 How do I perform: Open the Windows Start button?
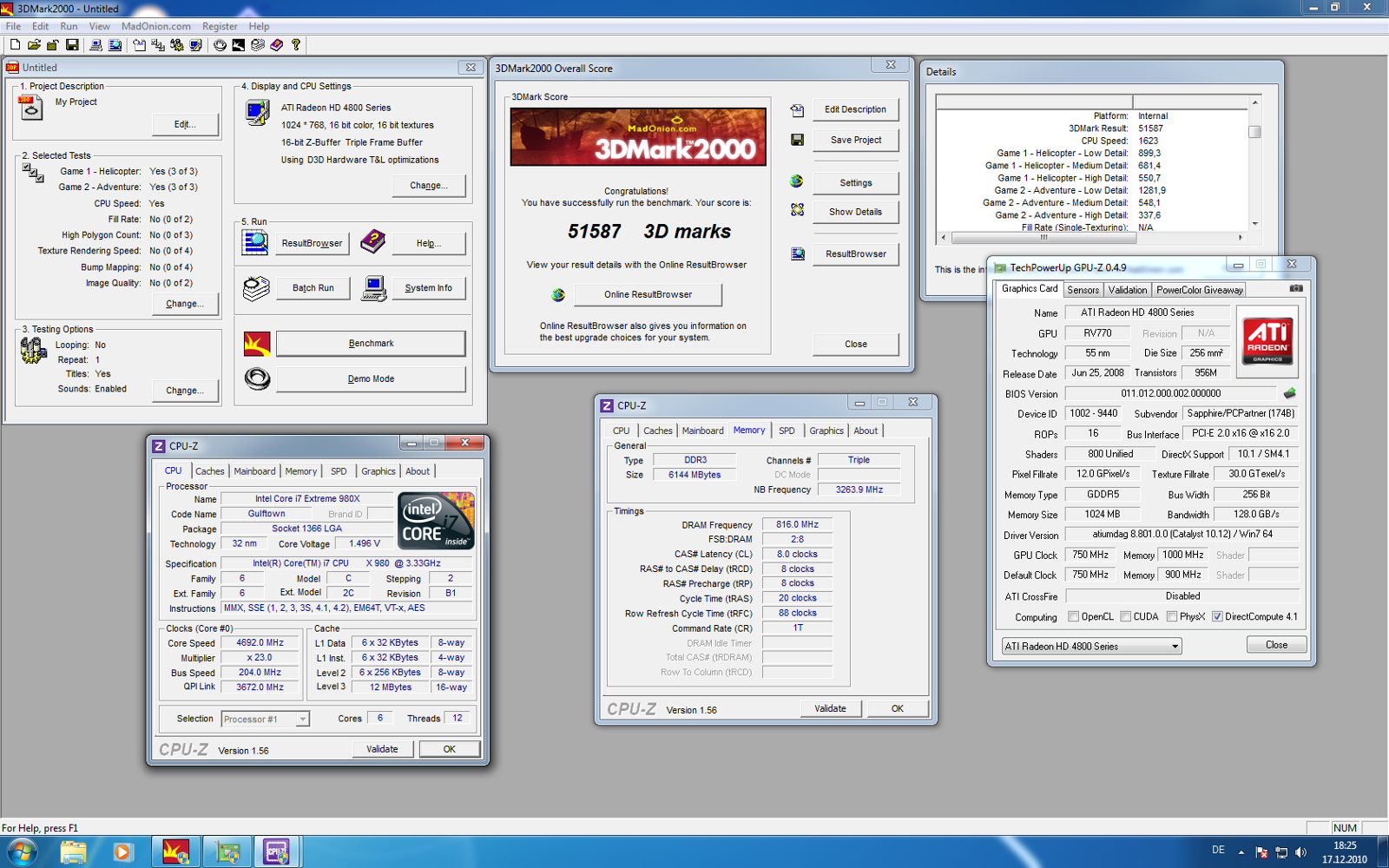pyautogui.click(x=22, y=852)
